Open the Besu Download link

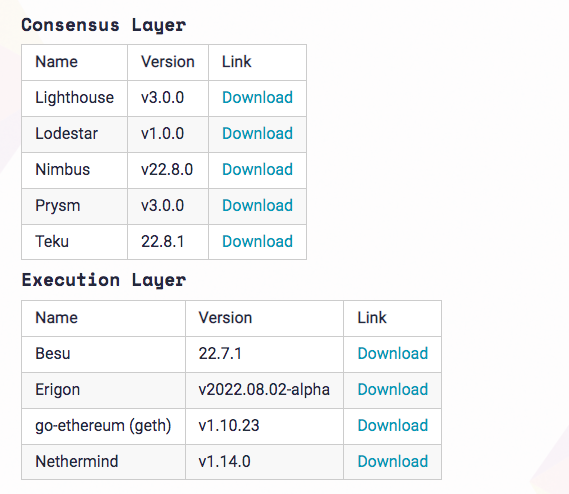(x=393, y=354)
